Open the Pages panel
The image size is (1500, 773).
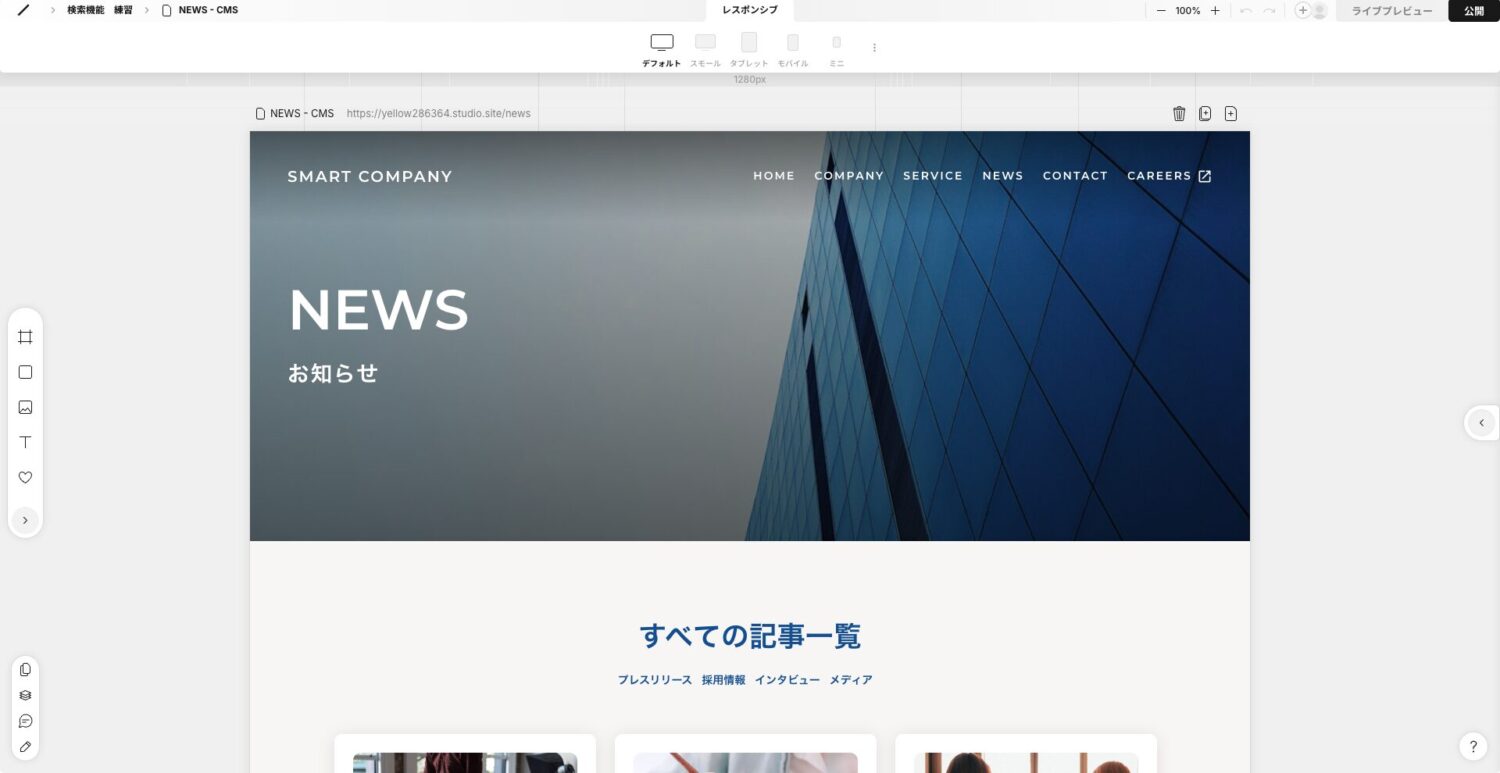(25, 669)
